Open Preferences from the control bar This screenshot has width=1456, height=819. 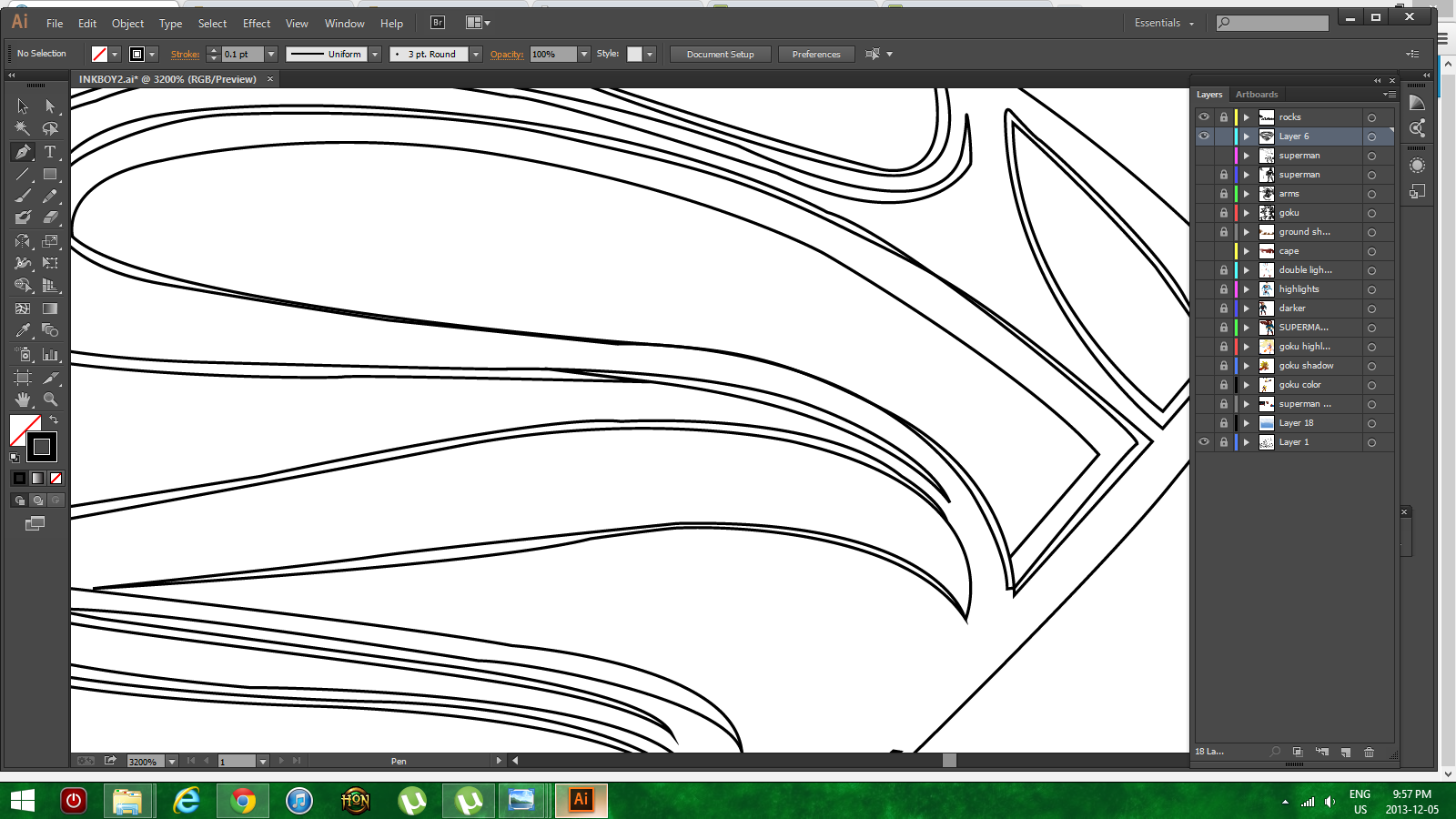coord(816,54)
